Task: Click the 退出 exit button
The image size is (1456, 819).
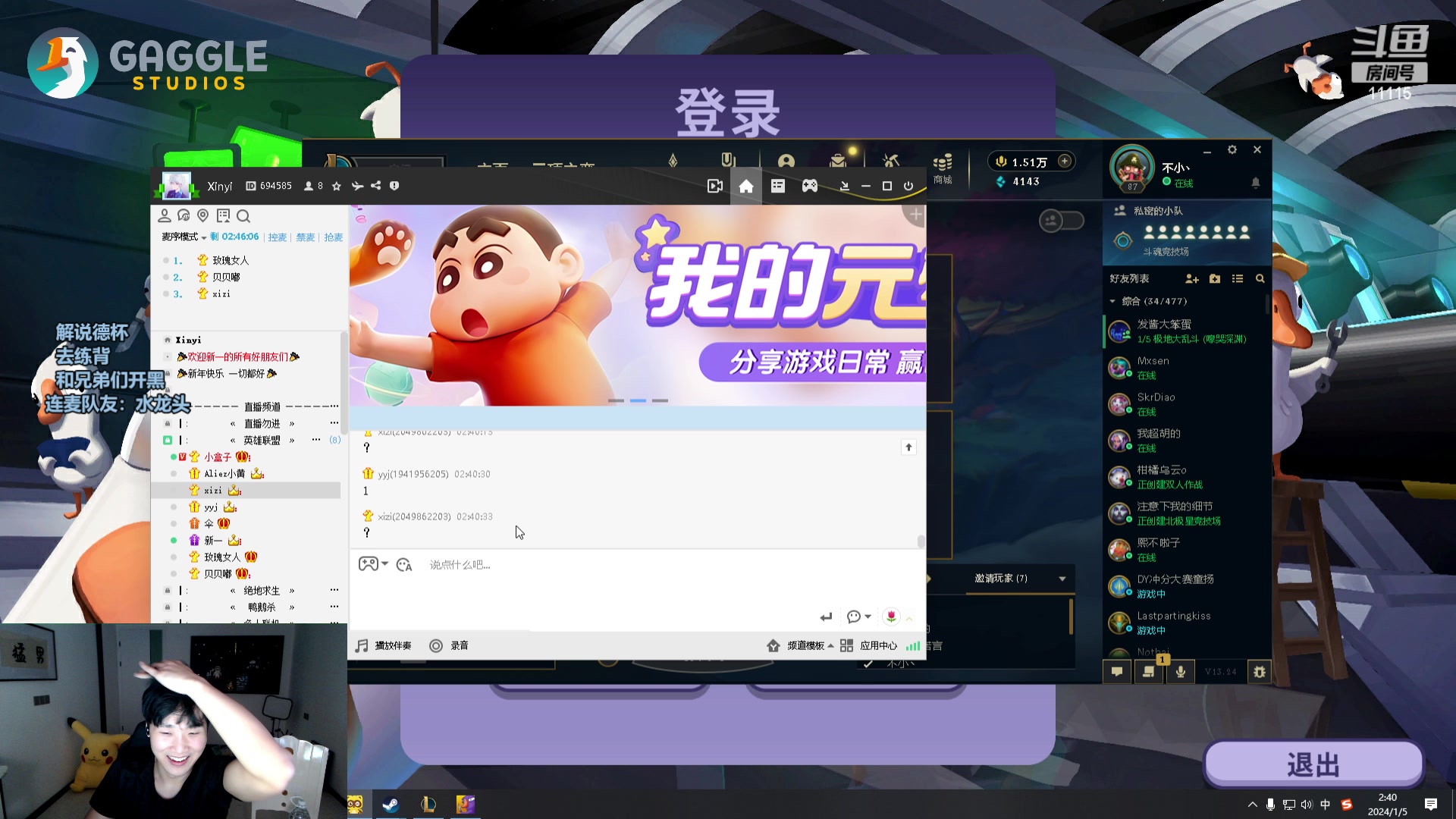Action: tap(1313, 764)
